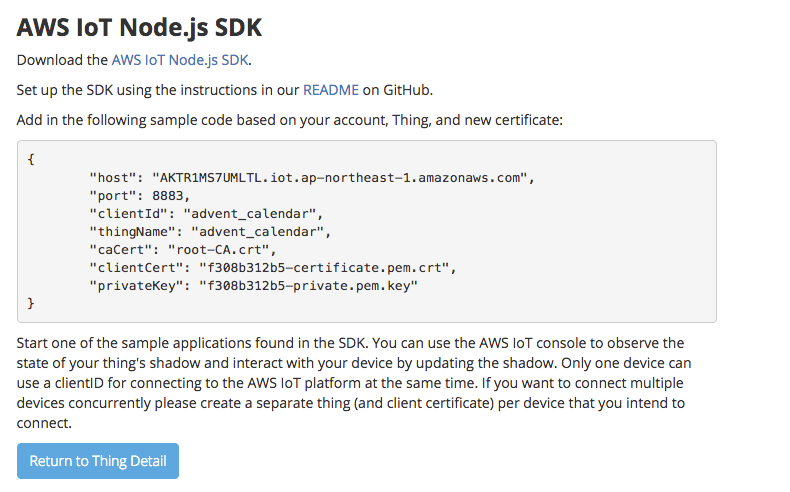Click the "caCert": "root-CA.crt" line
This screenshot has height=492, width=790.
[x=183, y=250]
